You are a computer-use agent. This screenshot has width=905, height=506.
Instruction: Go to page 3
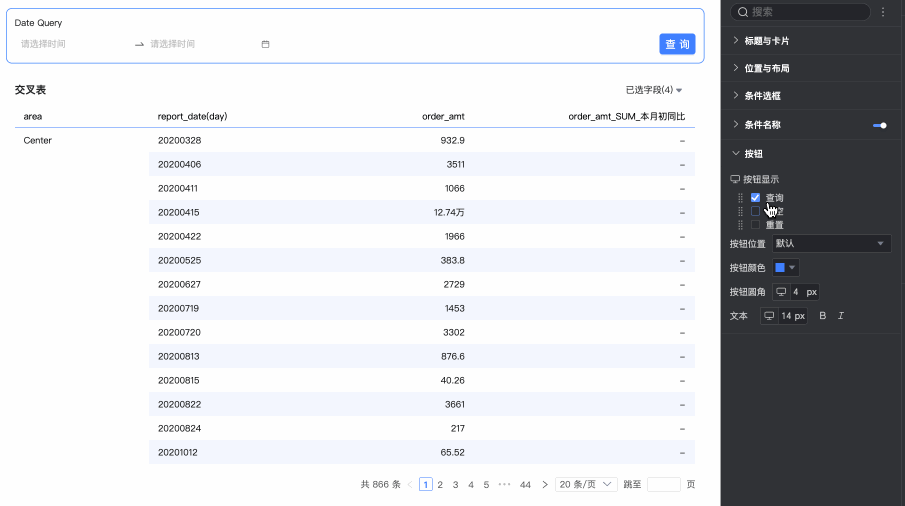tap(455, 485)
